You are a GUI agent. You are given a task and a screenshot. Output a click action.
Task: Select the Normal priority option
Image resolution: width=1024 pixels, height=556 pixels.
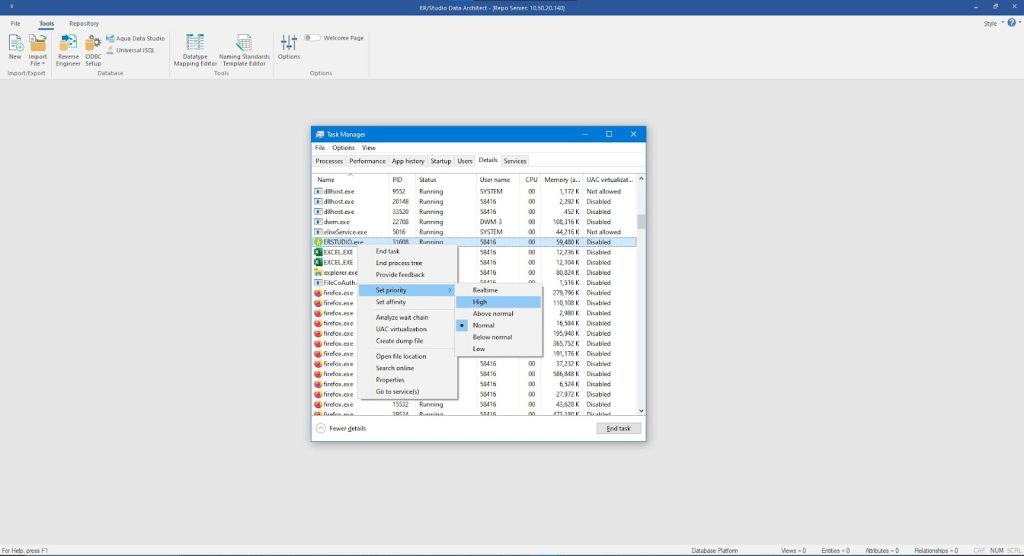(x=498, y=325)
